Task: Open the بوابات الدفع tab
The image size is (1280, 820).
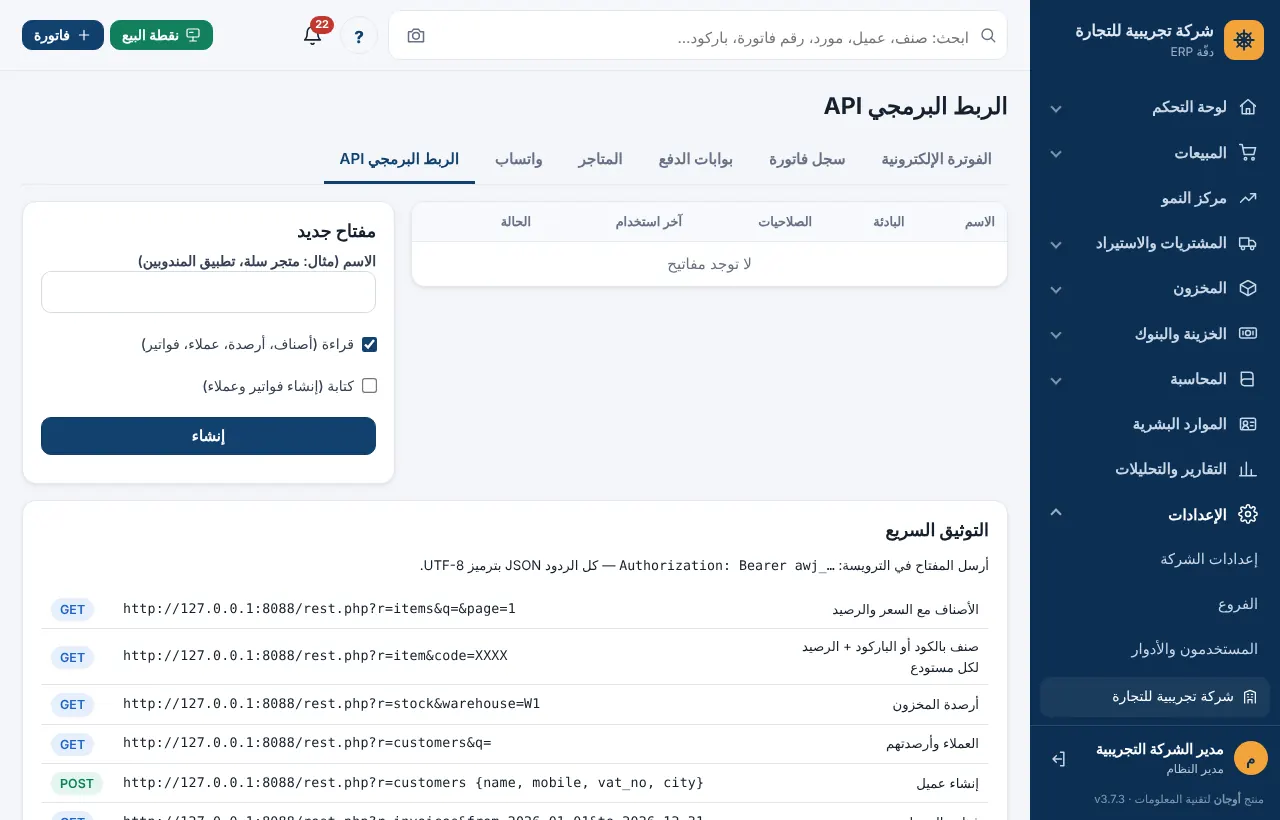Action: pyautogui.click(x=695, y=159)
